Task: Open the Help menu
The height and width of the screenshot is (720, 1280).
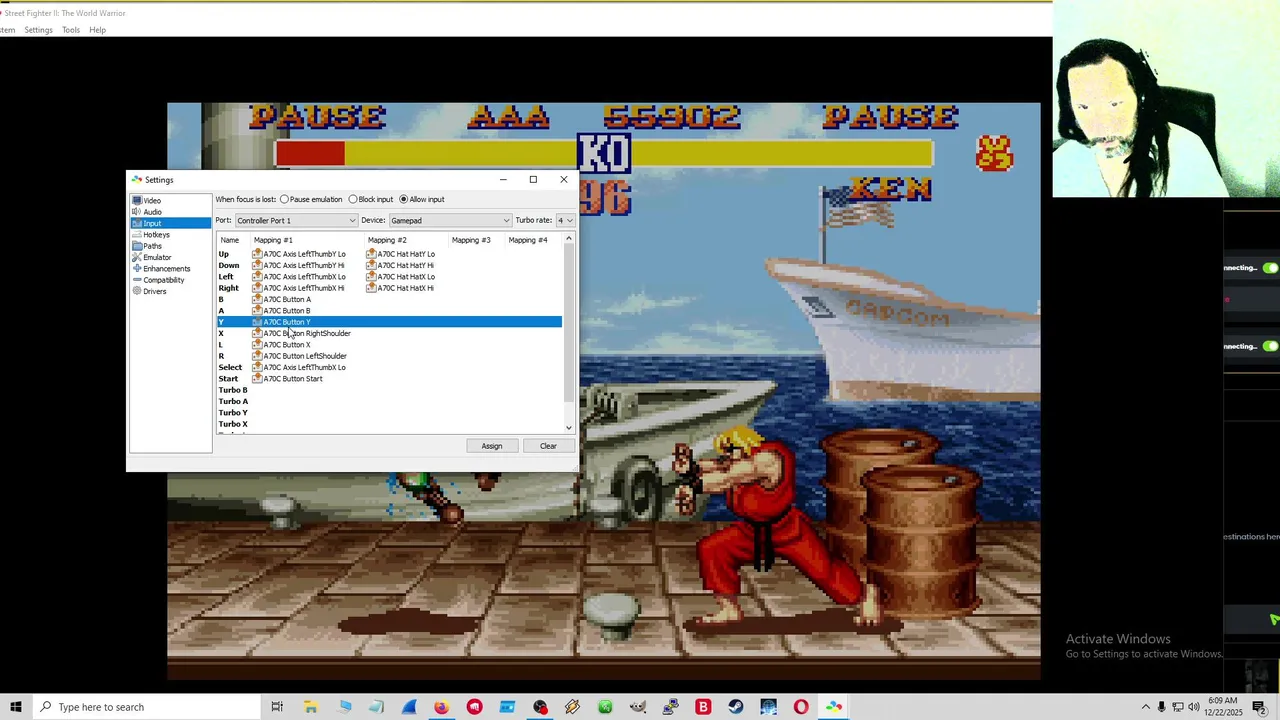Action: (x=97, y=30)
